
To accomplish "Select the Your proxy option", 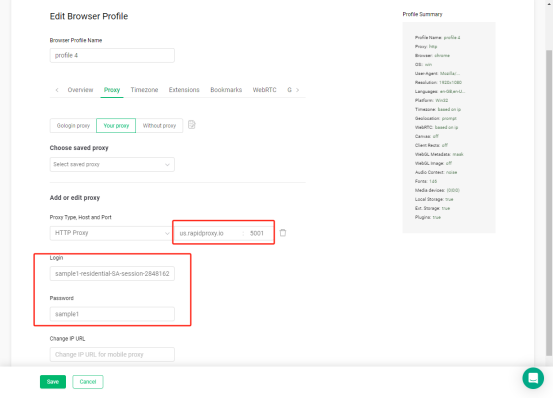I will [116, 125].
